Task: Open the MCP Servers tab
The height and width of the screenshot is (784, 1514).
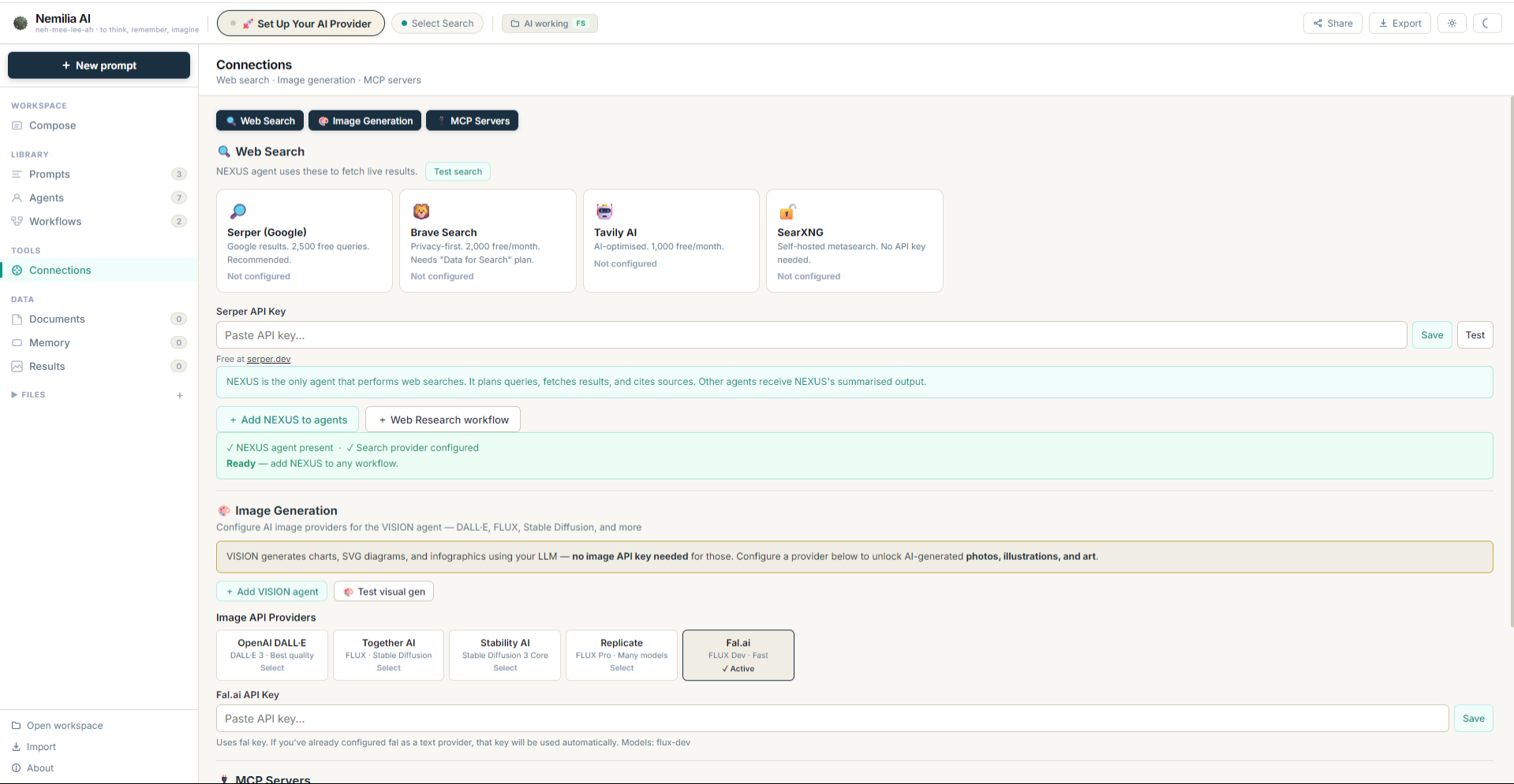Action: point(472,121)
